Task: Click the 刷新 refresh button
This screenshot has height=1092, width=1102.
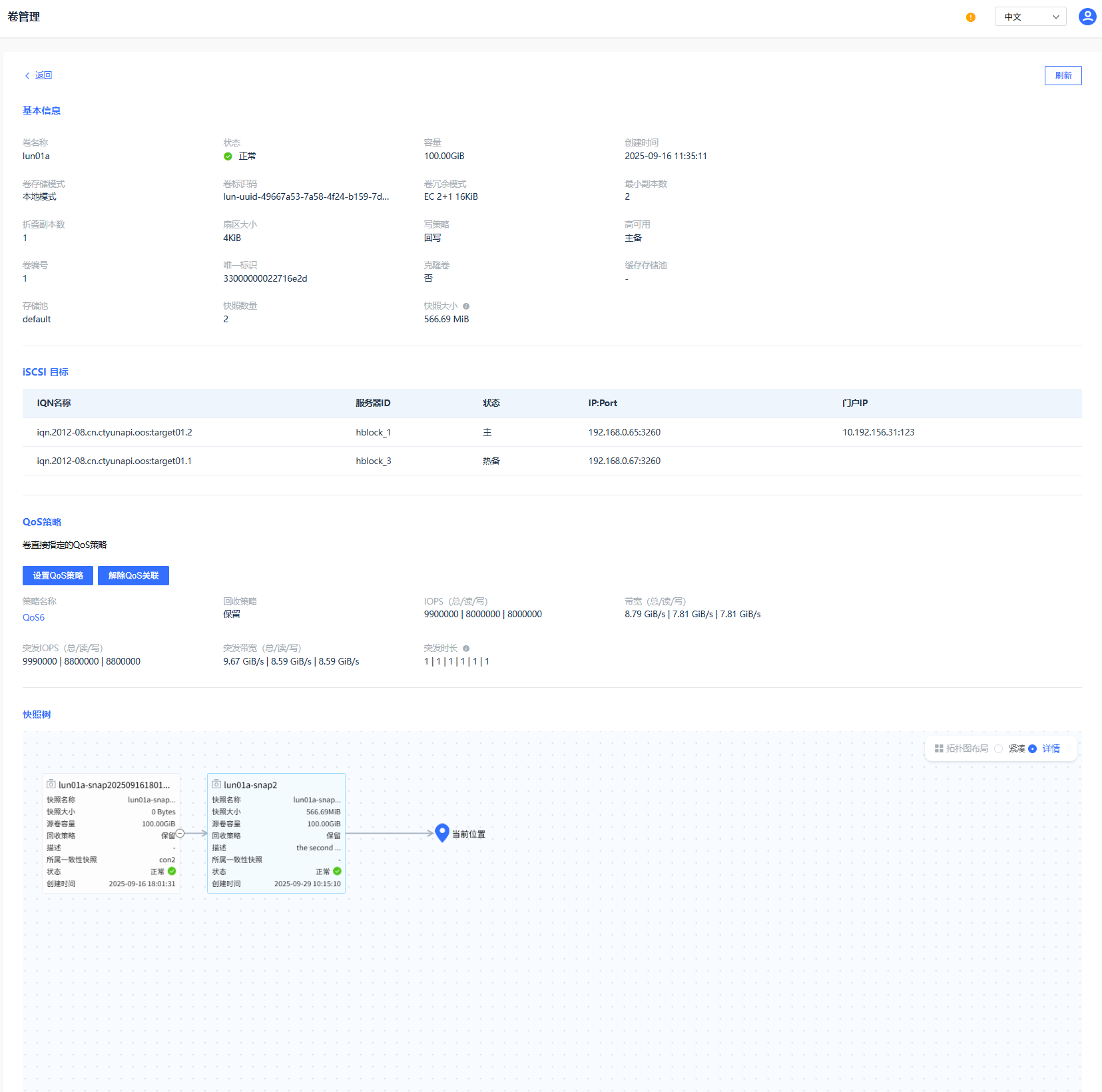Action: coord(1063,76)
